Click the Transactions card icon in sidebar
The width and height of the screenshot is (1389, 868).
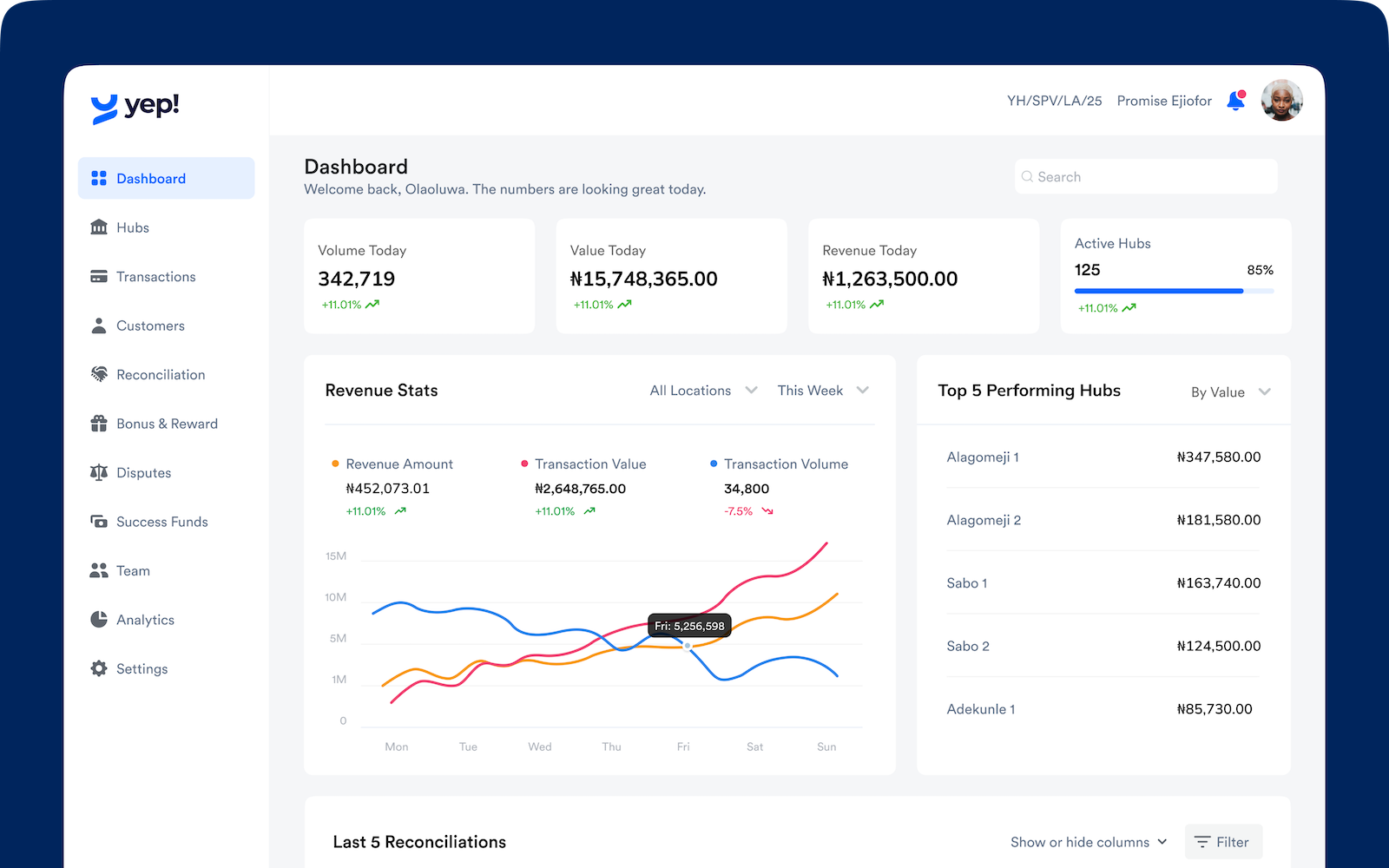(x=99, y=277)
